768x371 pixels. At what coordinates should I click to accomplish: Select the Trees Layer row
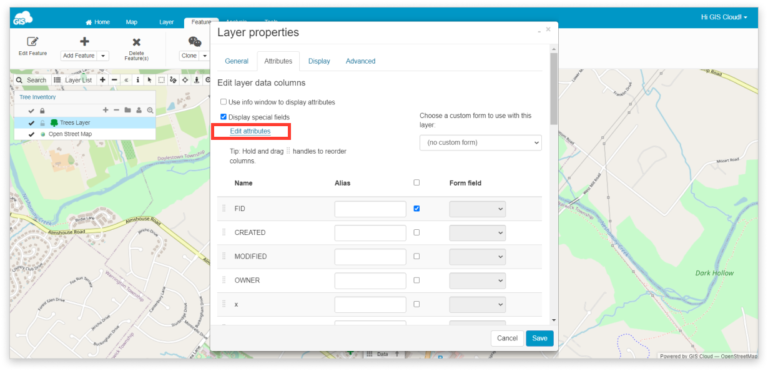coord(85,123)
